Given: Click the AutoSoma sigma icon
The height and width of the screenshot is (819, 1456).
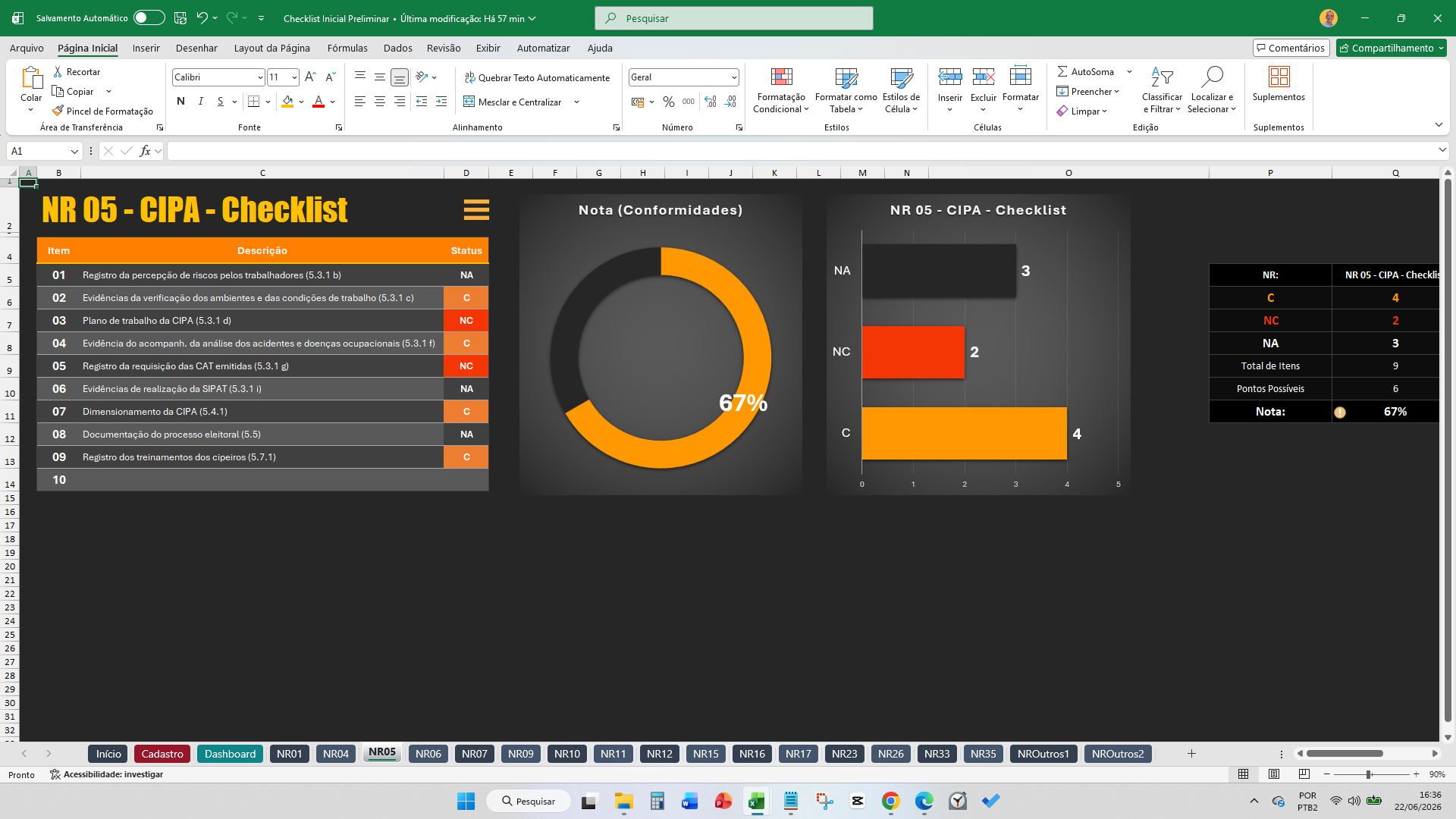Looking at the screenshot, I should pos(1062,71).
